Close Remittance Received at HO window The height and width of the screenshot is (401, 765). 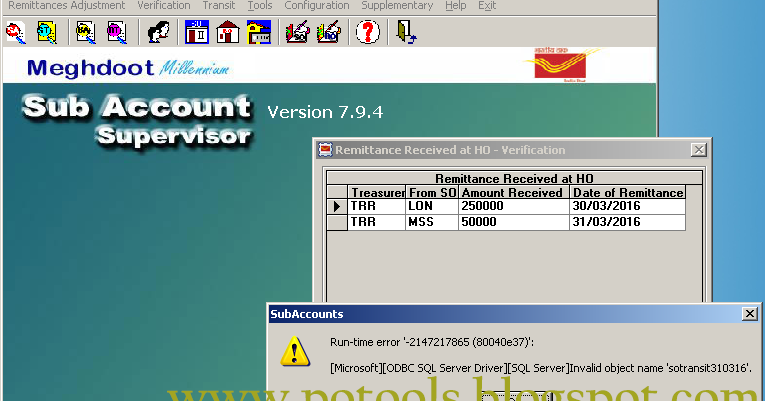(699, 150)
